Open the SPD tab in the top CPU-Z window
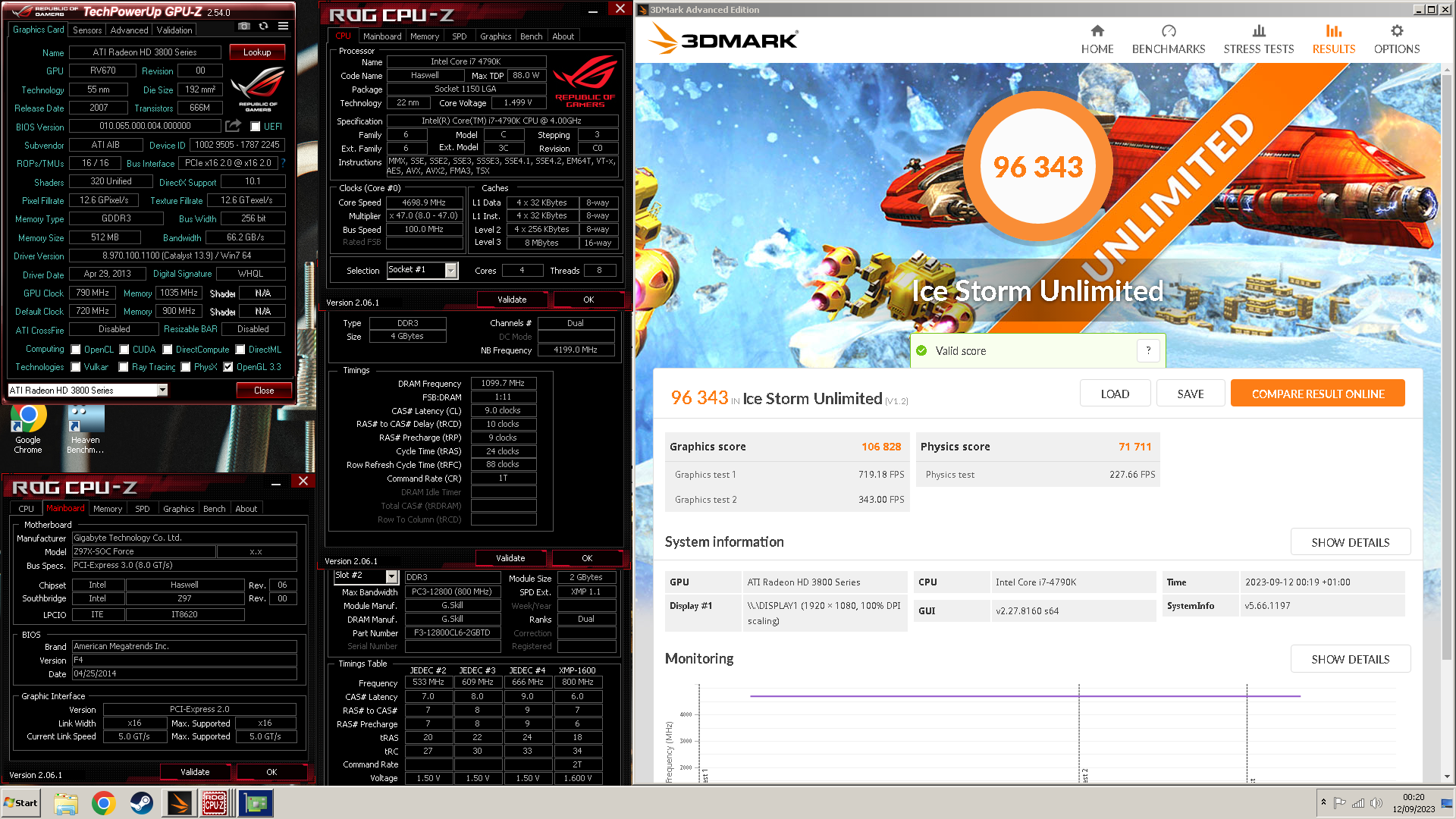The image size is (1456, 819). 460,36
